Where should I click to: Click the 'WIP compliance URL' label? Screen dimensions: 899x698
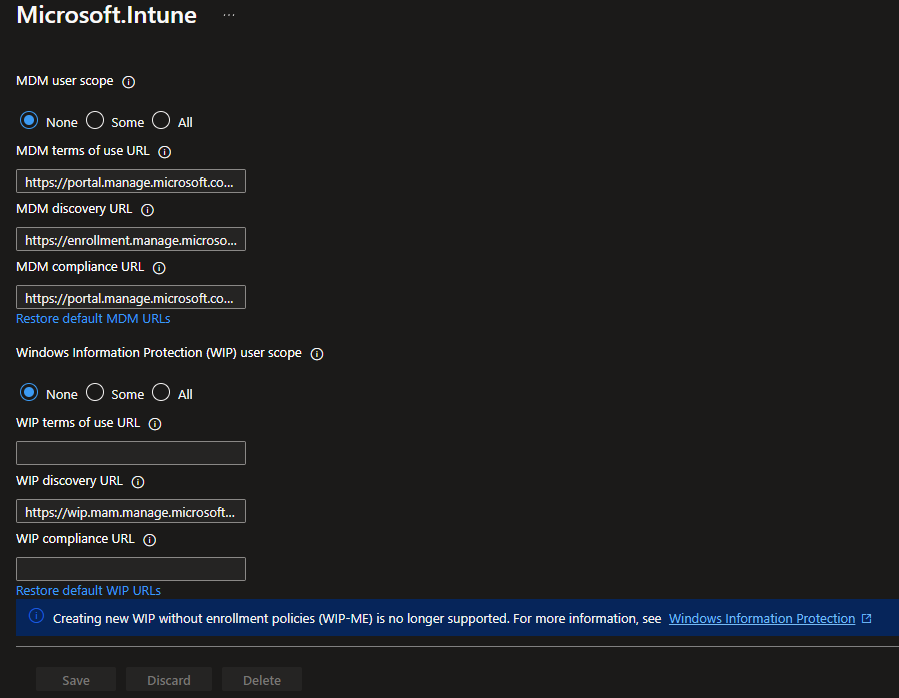[x=75, y=539]
